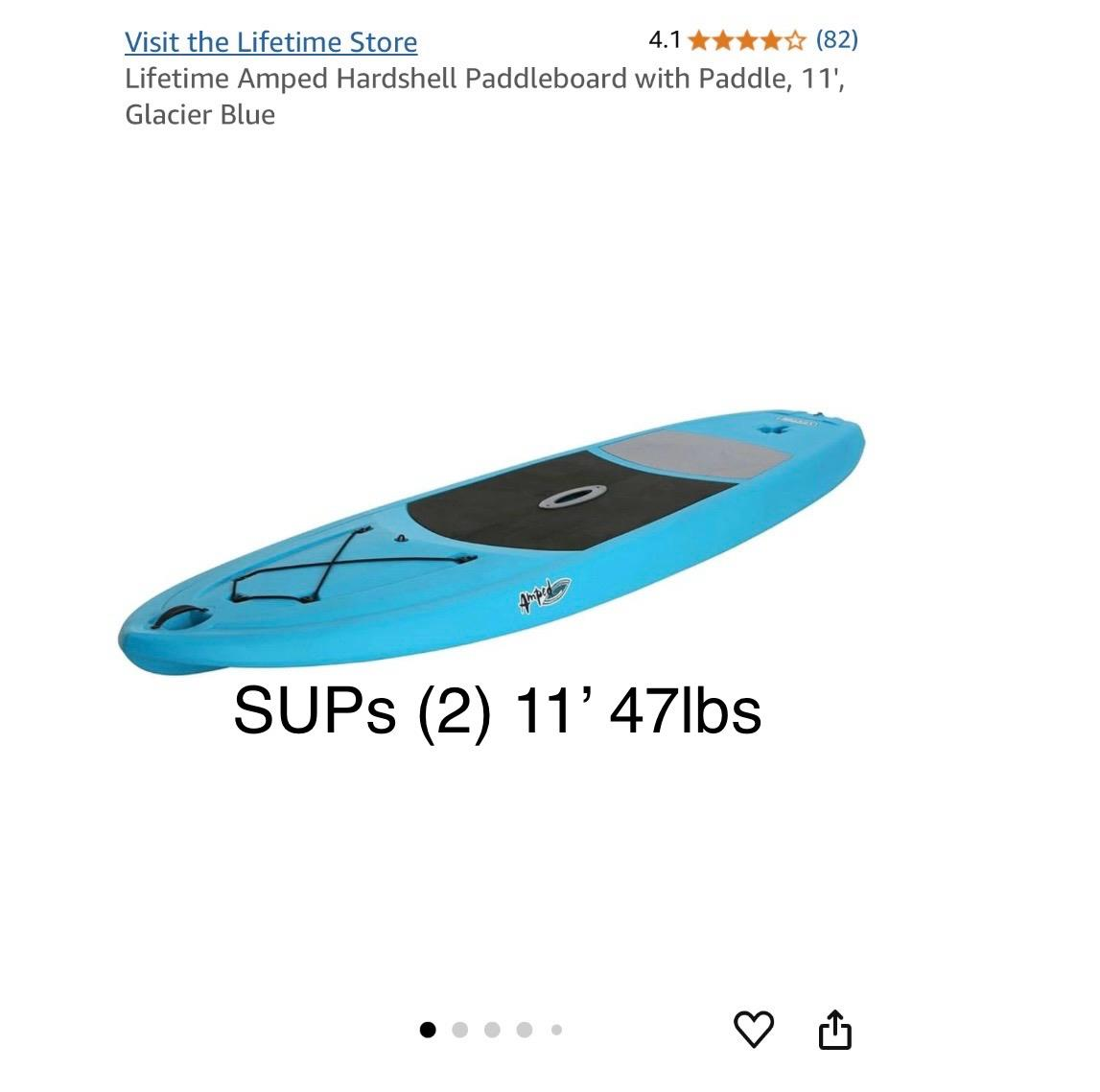The image size is (1100, 1092).
Task: Tap the heart wishlist icon
Action: [x=754, y=1029]
